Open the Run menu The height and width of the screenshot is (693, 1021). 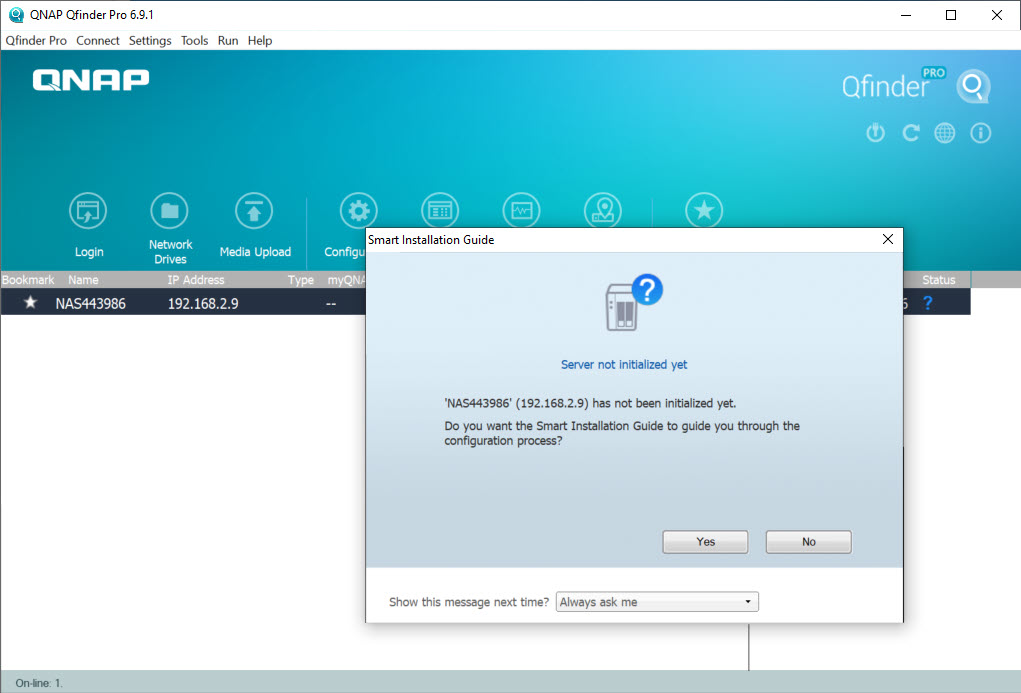(x=228, y=40)
